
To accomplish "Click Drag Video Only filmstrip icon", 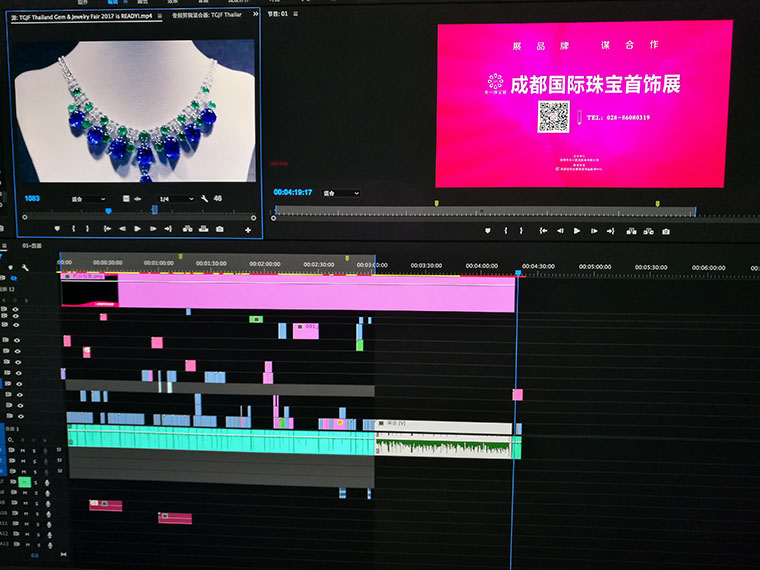I will 126,199.
